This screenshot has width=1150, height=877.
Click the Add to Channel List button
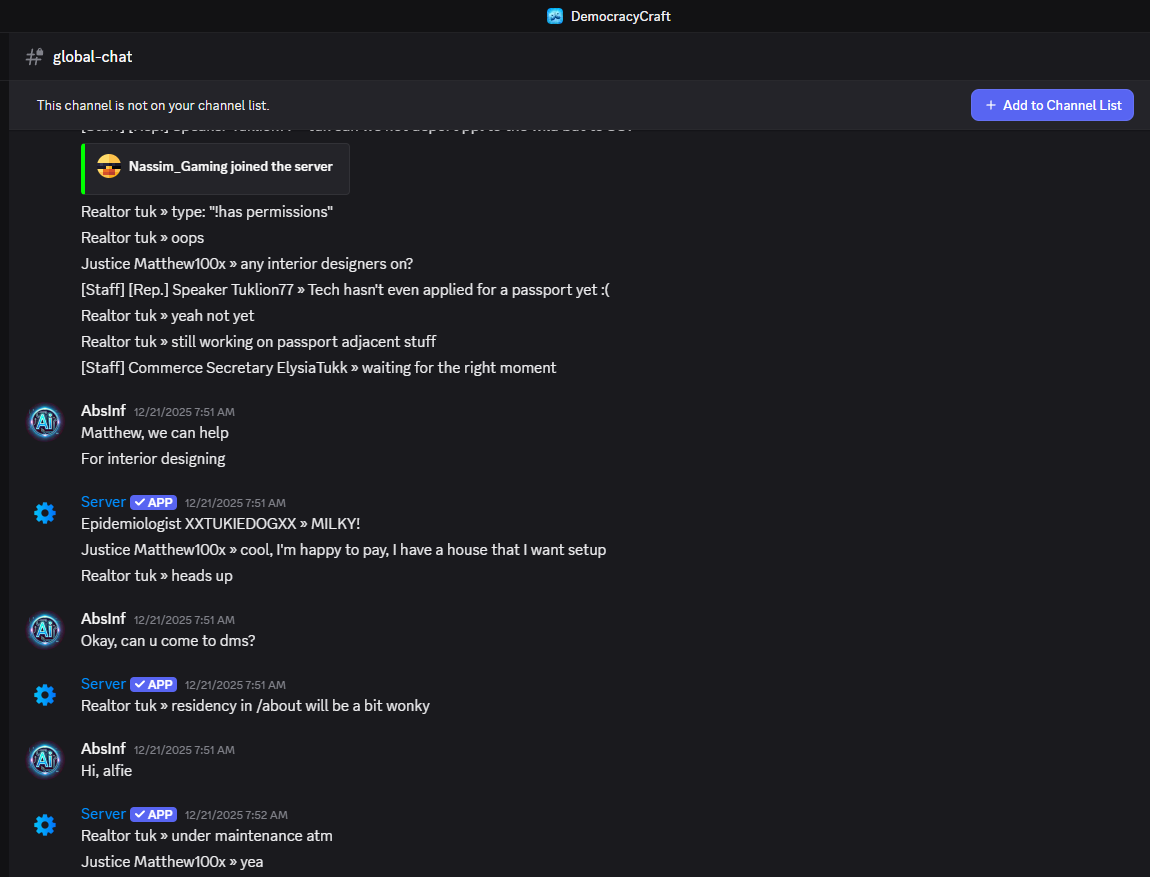tap(1052, 105)
